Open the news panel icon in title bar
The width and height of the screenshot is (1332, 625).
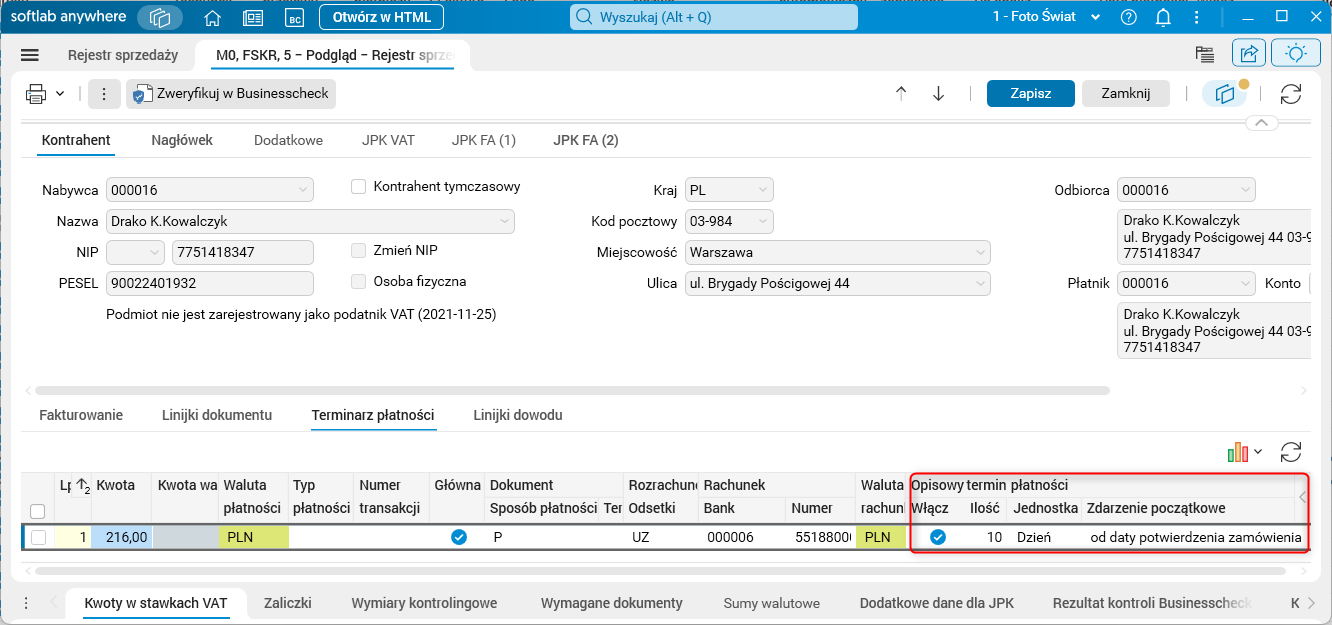point(253,18)
